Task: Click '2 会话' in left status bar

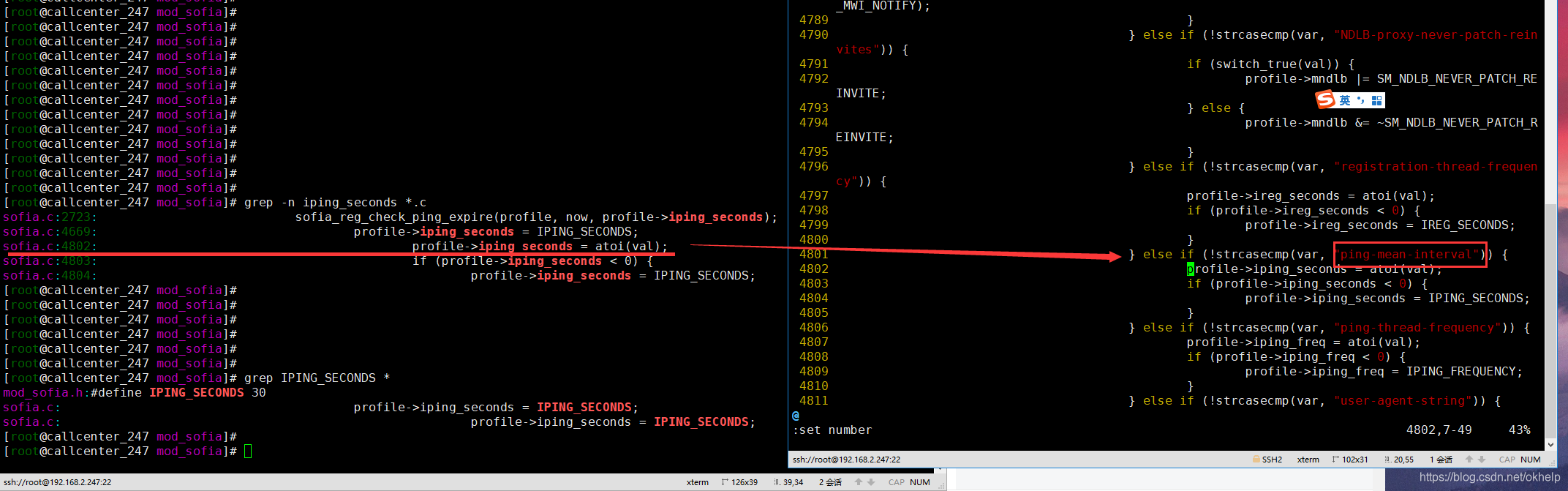Action: 830,482
